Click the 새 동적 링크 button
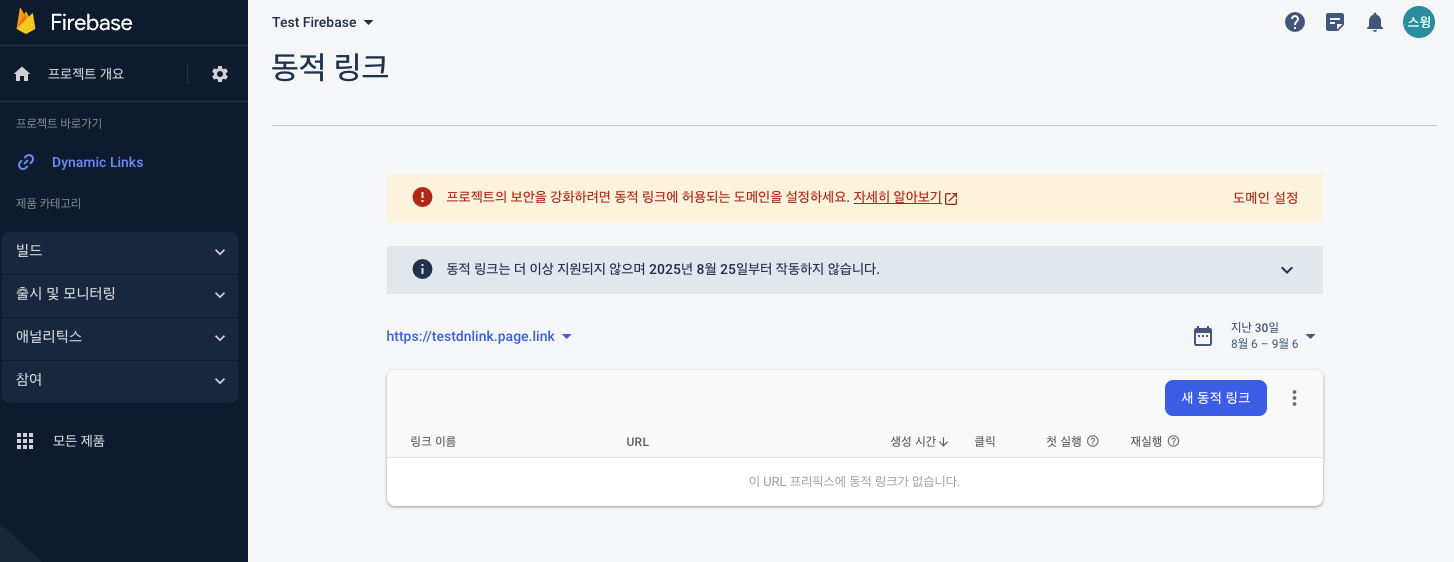 click(x=1215, y=398)
